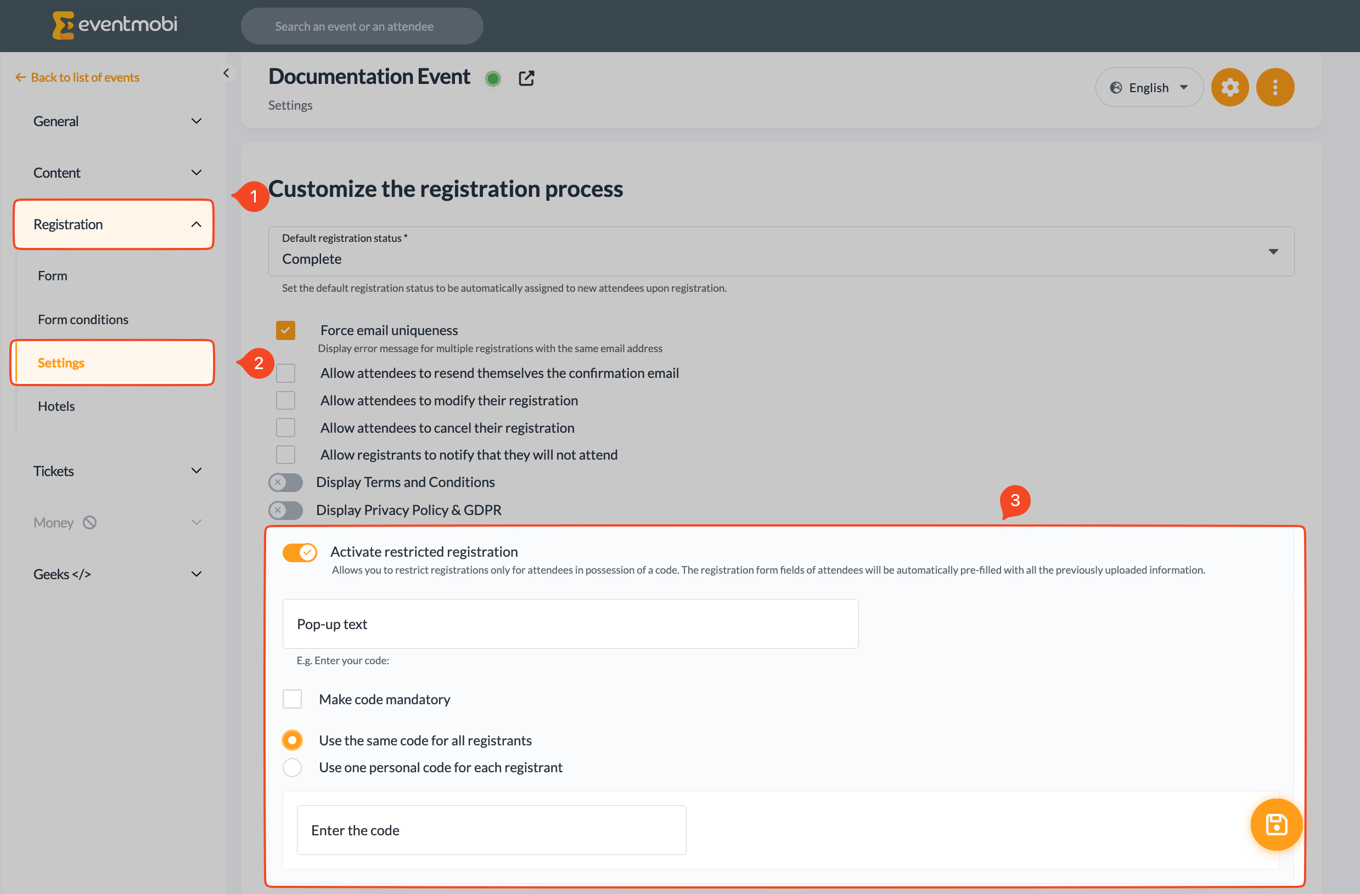Open the 'Default registration status' dropdown
1360x894 pixels.
(x=1272, y=251)
